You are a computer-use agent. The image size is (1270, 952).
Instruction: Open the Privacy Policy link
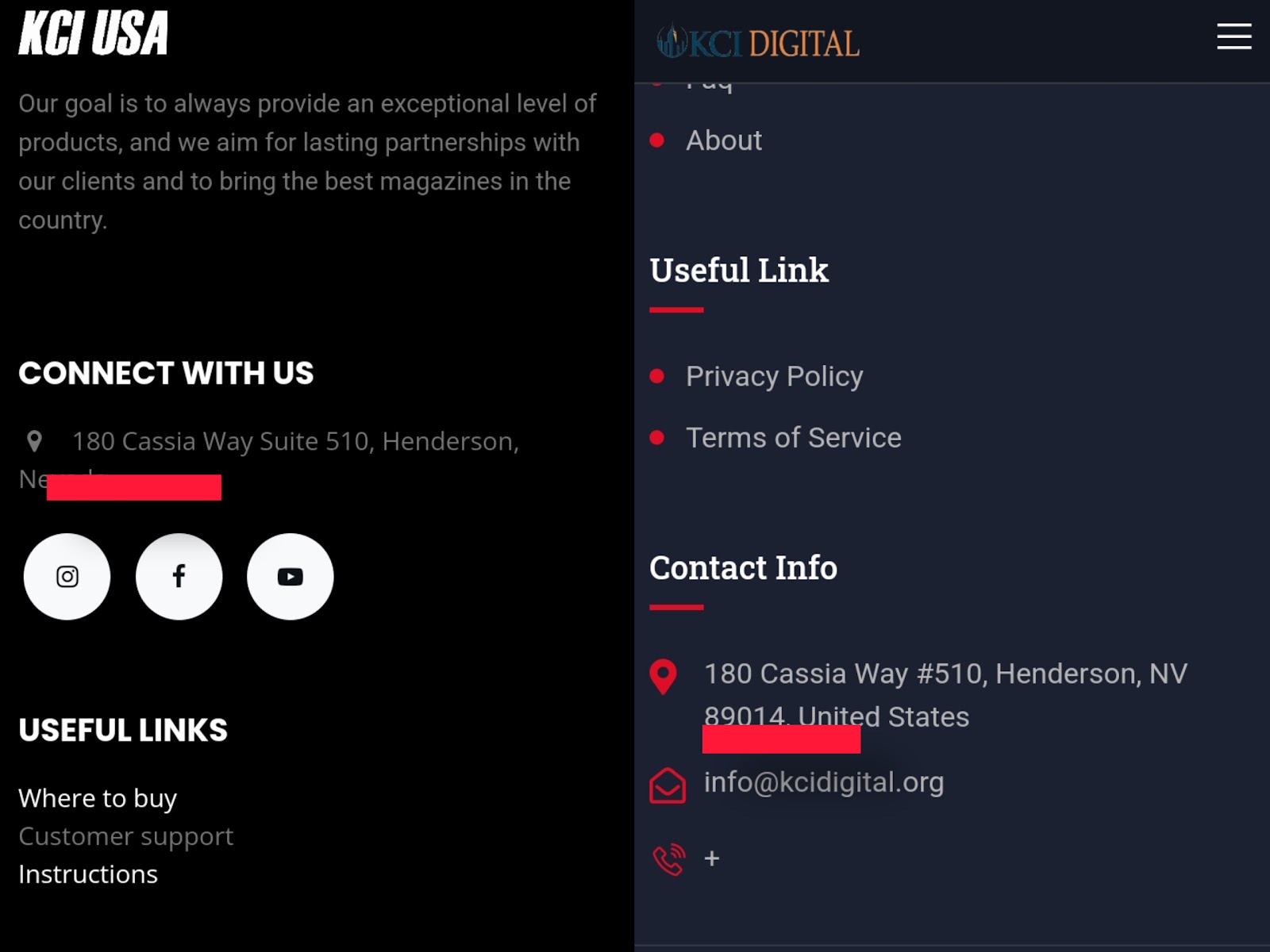click(x=774, y=376)
